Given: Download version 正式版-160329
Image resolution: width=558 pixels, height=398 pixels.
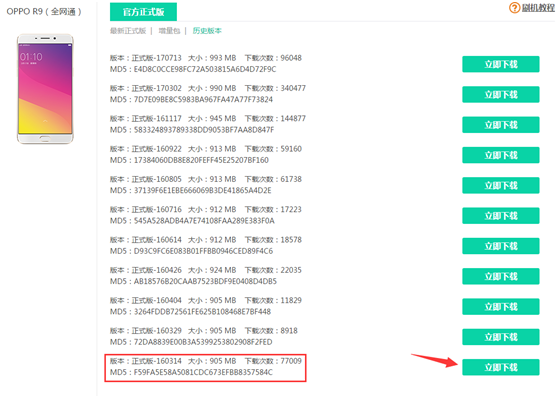Looking at the screenshot, I should click(501, 337).
